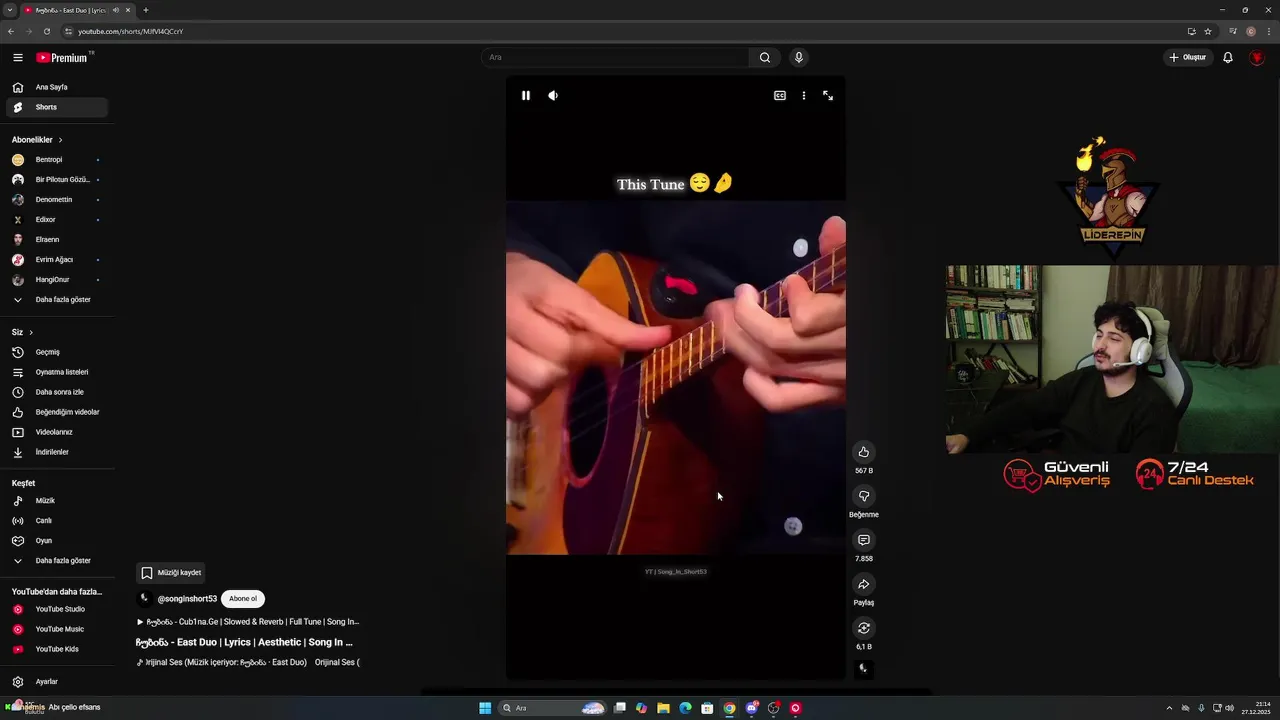This screenshot has width=1280, height=720.
Task: Open Canlı live section
Action: click(x=56, y=521)
